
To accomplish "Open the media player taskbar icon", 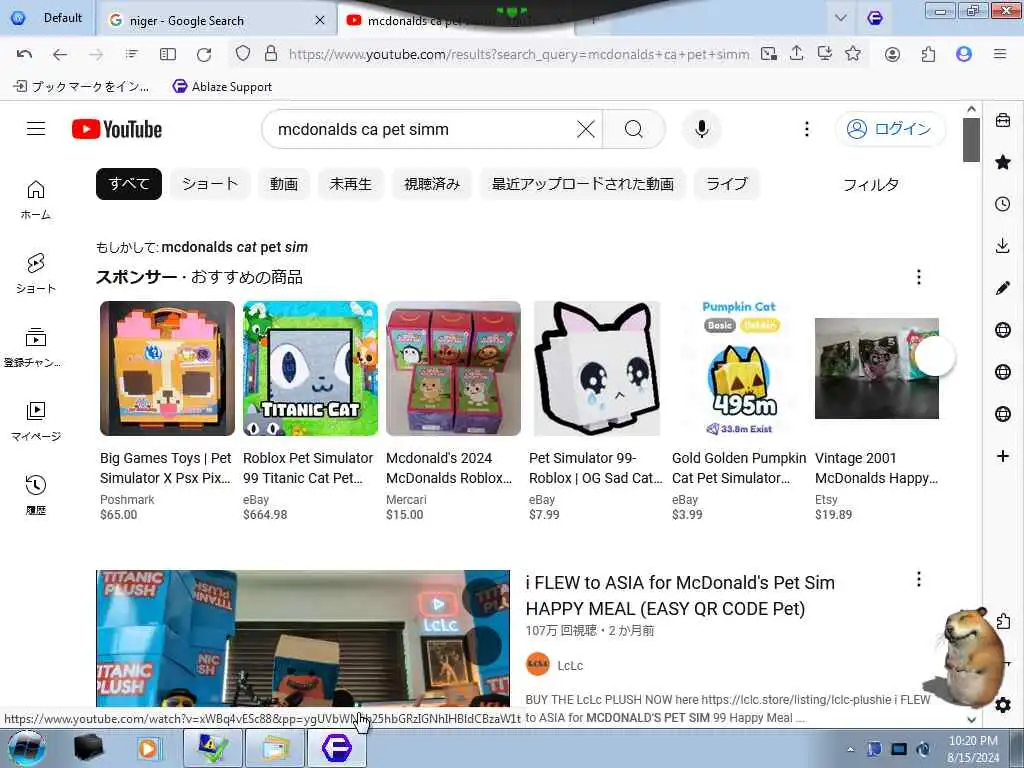I will pyautogui.click(x=148, y=748).
